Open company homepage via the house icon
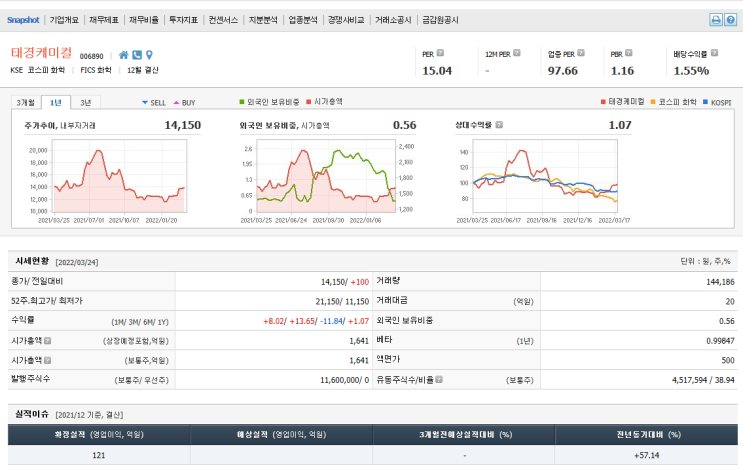This screenshot has width=743, height=468. pyautogui.click(x=124, y=55)
